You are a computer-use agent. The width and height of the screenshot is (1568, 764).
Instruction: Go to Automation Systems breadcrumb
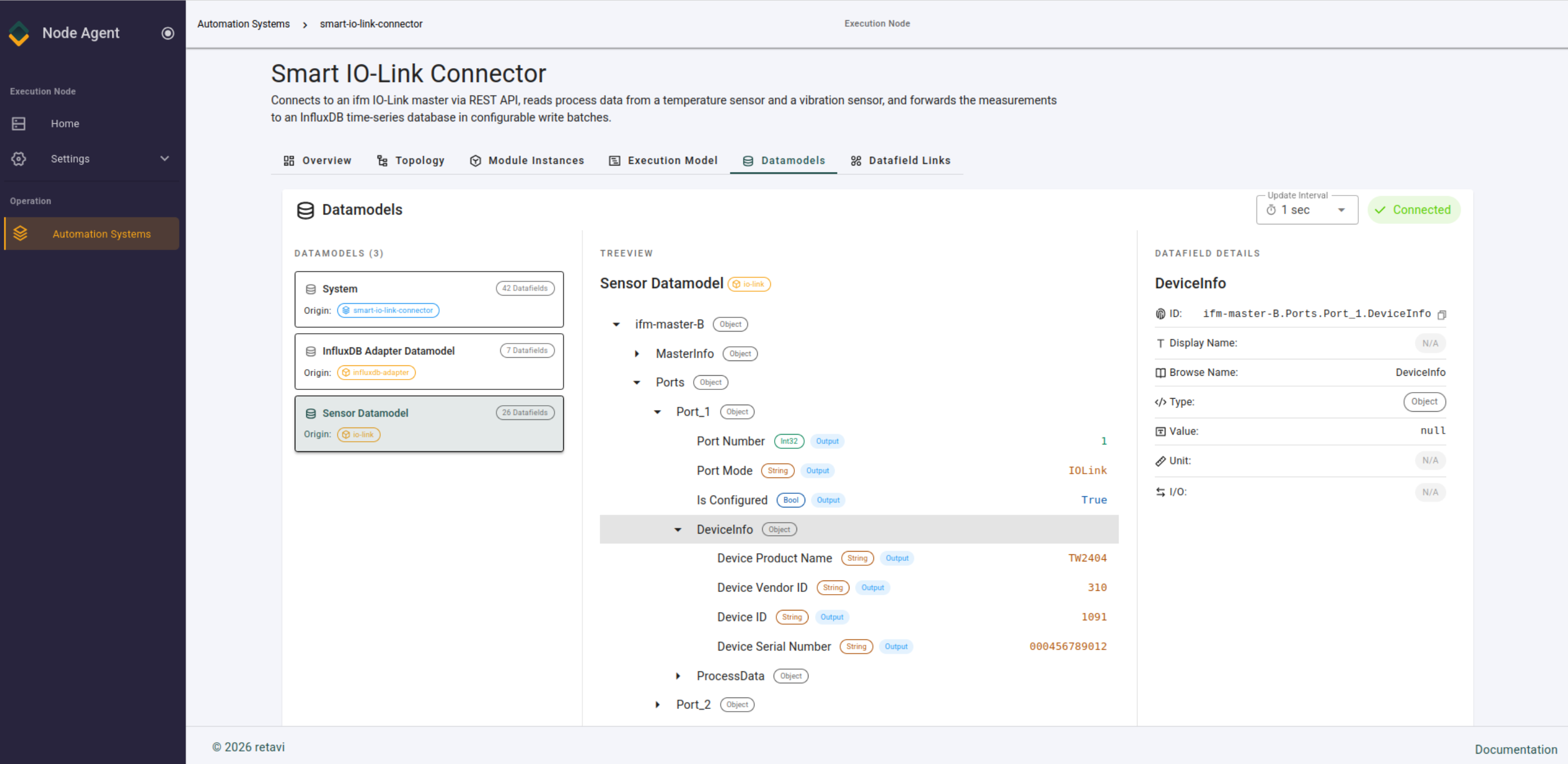(244, 24)
